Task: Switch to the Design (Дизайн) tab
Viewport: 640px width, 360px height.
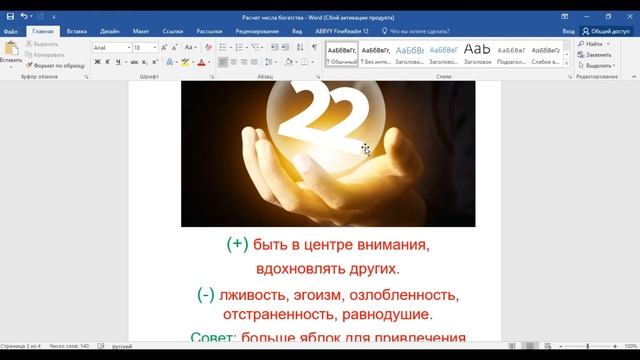Action: (x=110, y=31)
